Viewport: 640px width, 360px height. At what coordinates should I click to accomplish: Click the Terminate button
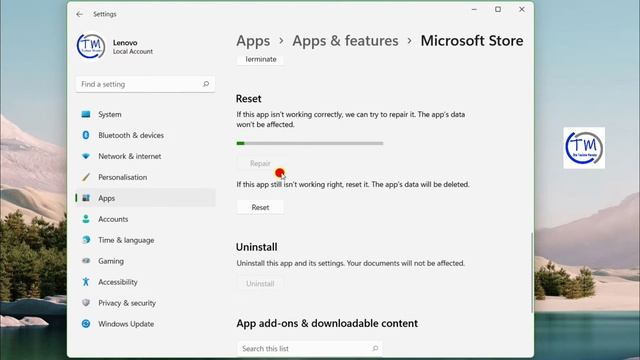(x=260, y=60)
